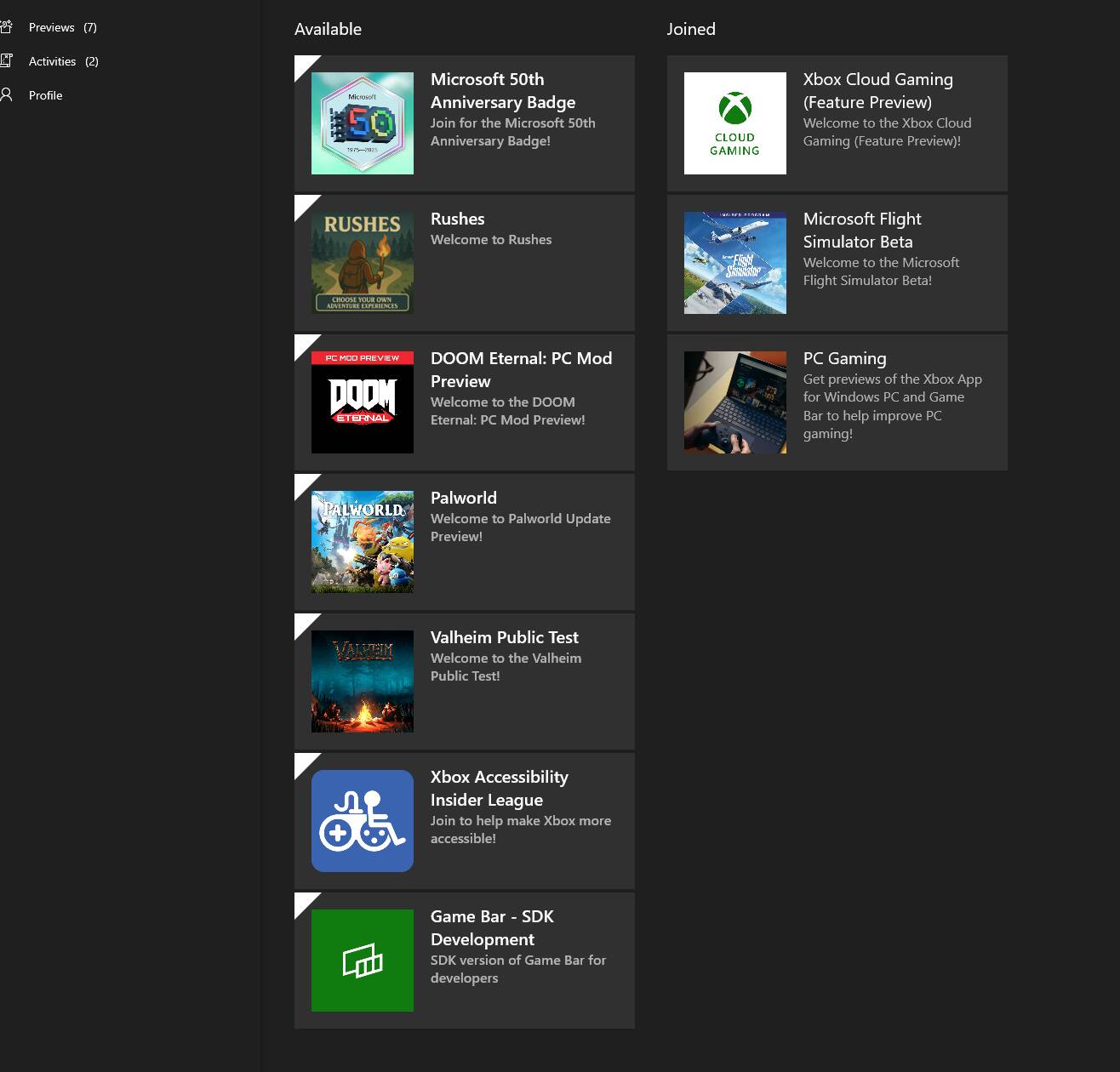Open Microsoft Flight Simulator Beta title
Screen dimensions: 1120x1072
[862, 230]
